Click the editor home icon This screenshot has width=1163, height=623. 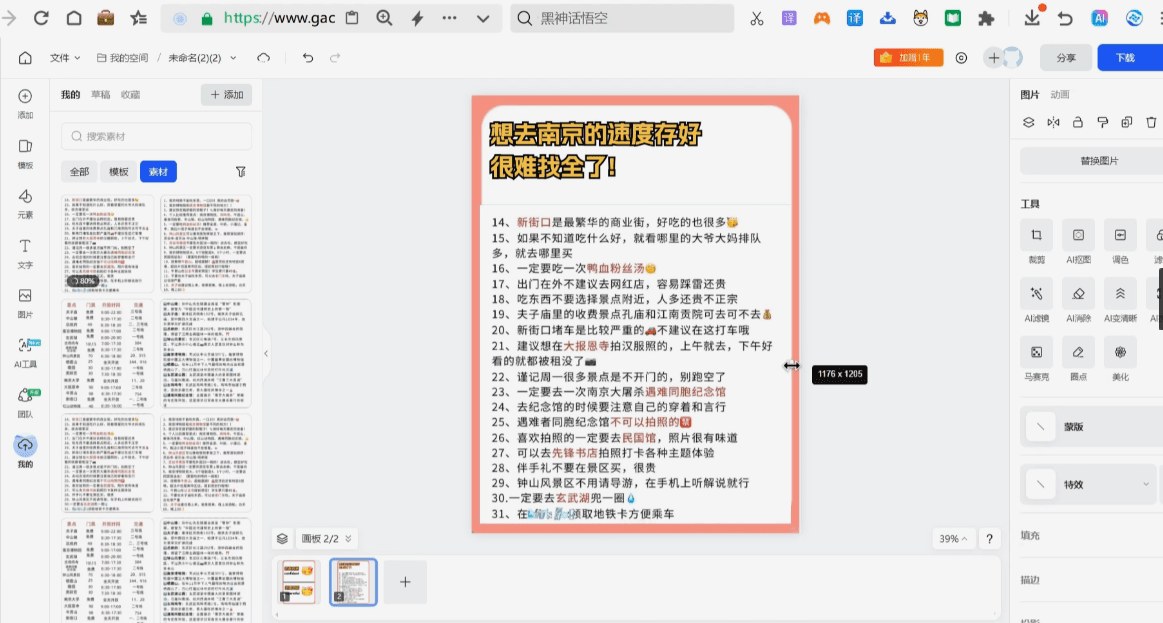25,58
